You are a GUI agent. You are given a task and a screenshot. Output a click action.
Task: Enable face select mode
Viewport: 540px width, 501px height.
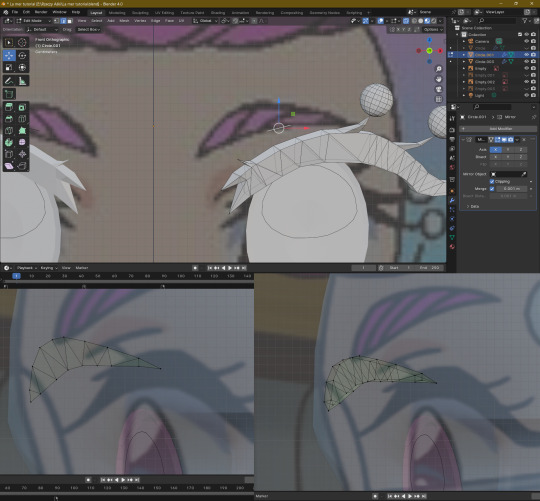[x=70, y=21]
